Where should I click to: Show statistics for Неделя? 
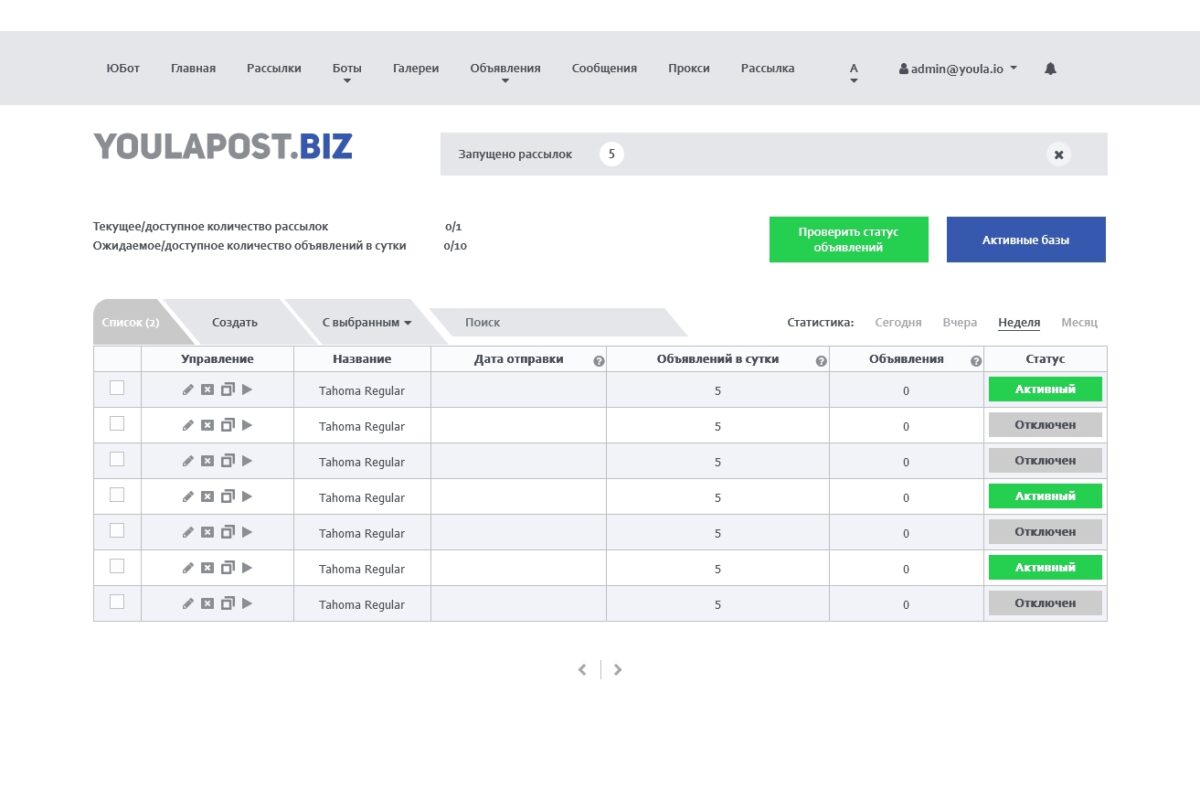[1019, 322]
